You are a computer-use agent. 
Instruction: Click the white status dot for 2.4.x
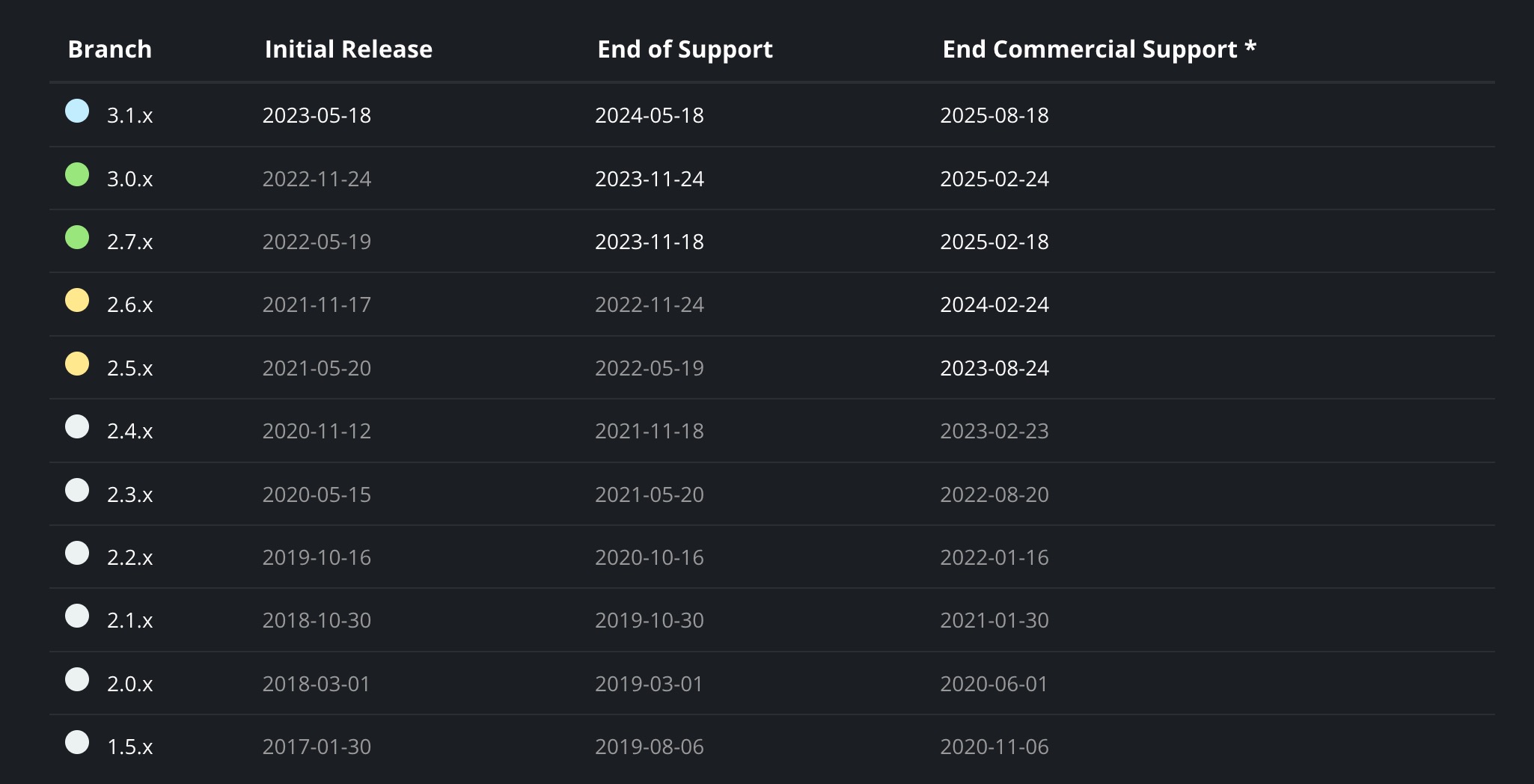[77, 426]
